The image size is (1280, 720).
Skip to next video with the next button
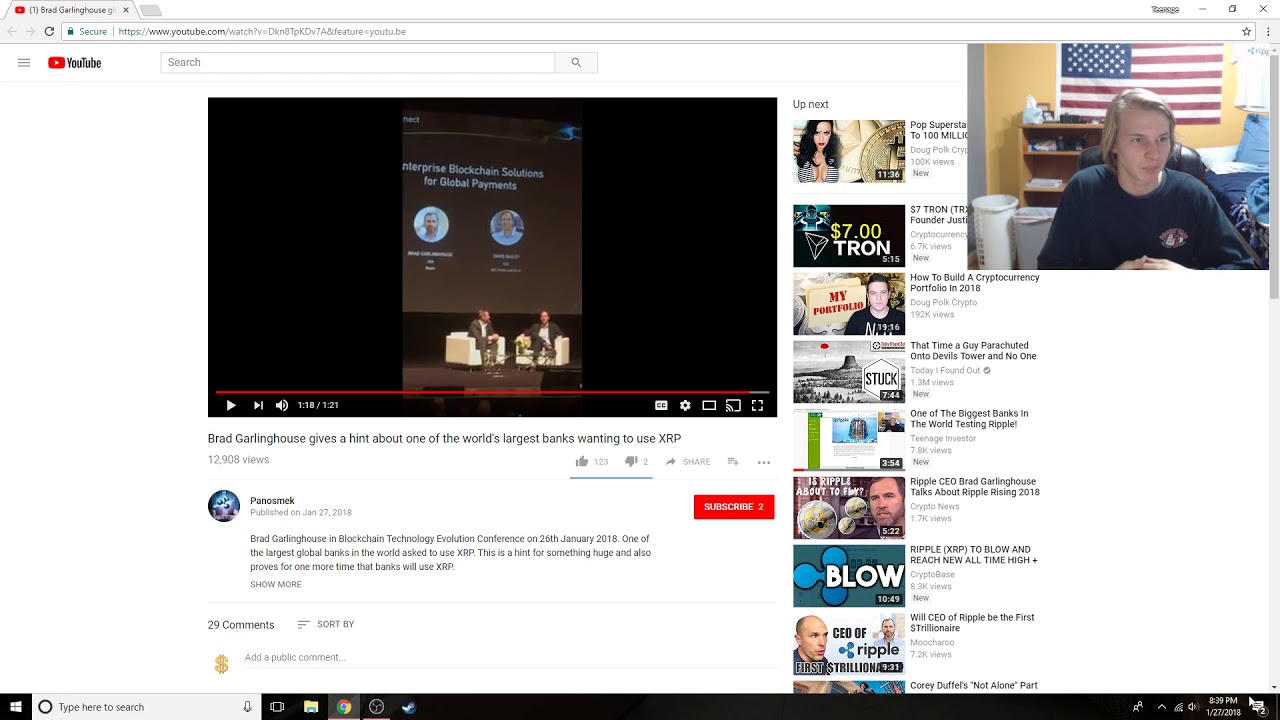click(x=258, y=405)
